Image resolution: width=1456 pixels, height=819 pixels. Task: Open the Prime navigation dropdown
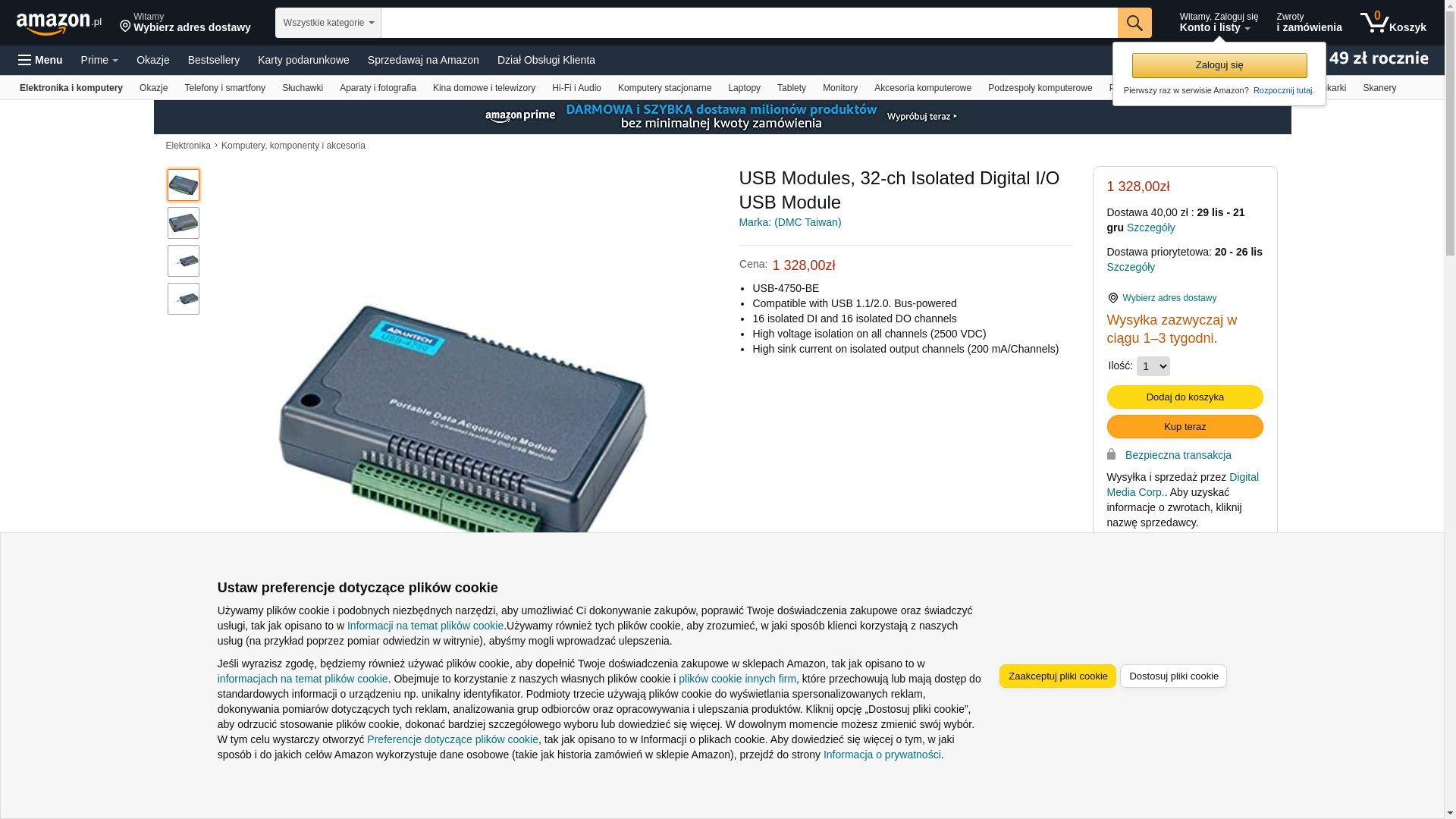pyautogui.click(x=99, y=60)
